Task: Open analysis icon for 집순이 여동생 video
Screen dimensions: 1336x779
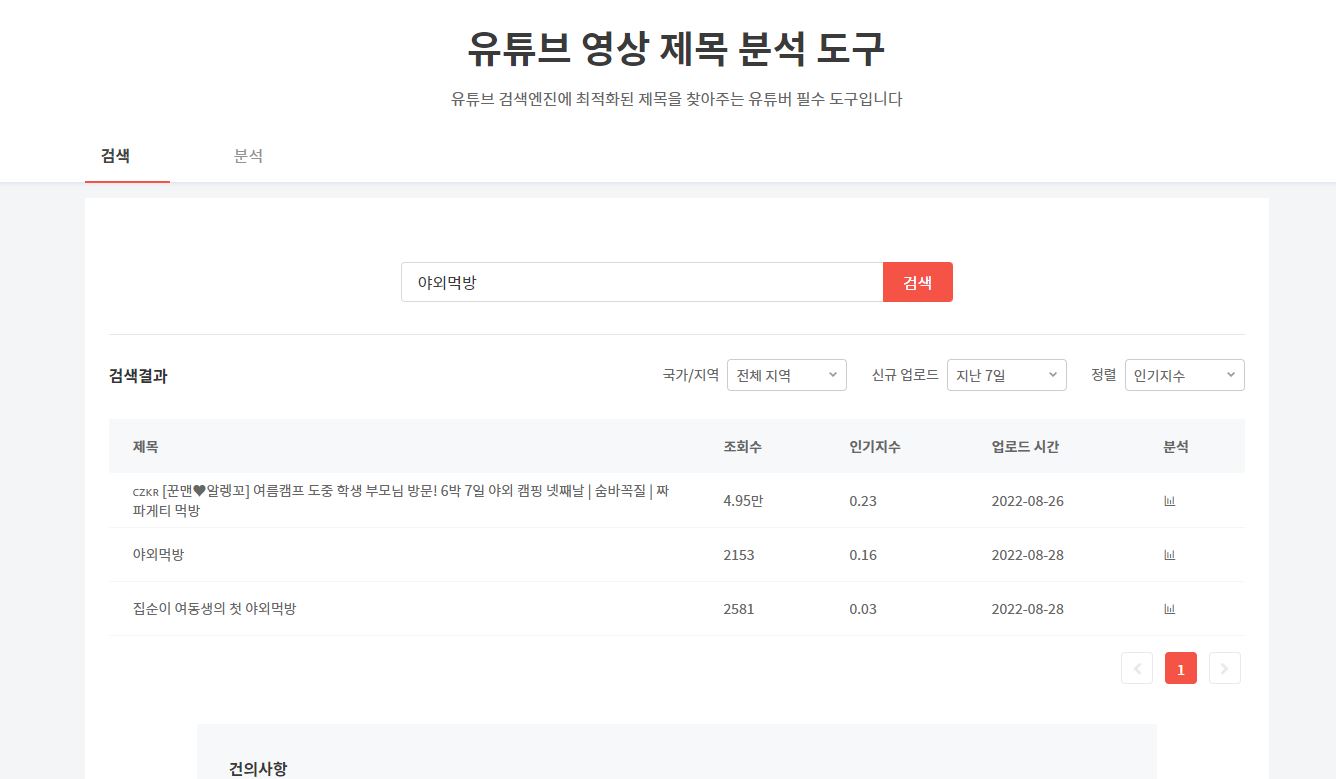Action: (1169, 609)
